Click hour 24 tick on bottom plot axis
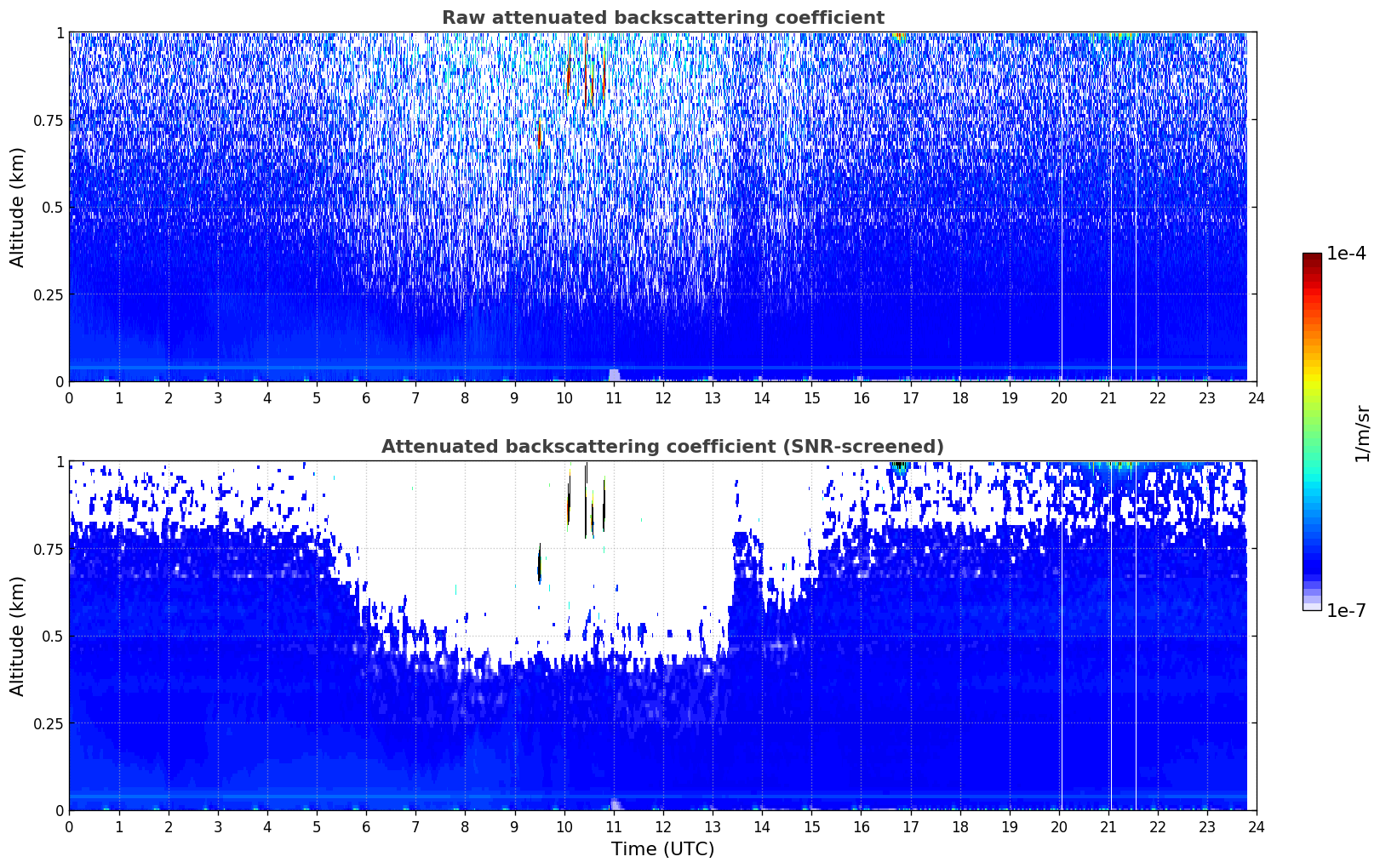 1257,826
